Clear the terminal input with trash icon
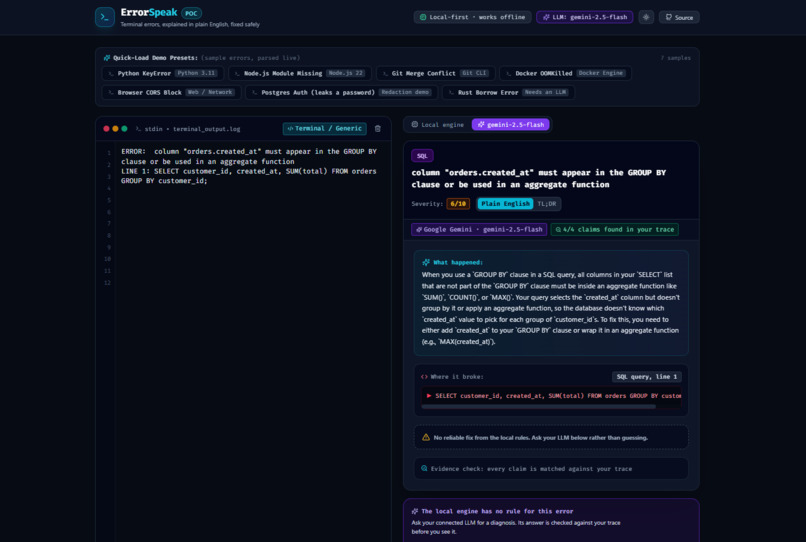The image size is (806, 542). (378, 129)
